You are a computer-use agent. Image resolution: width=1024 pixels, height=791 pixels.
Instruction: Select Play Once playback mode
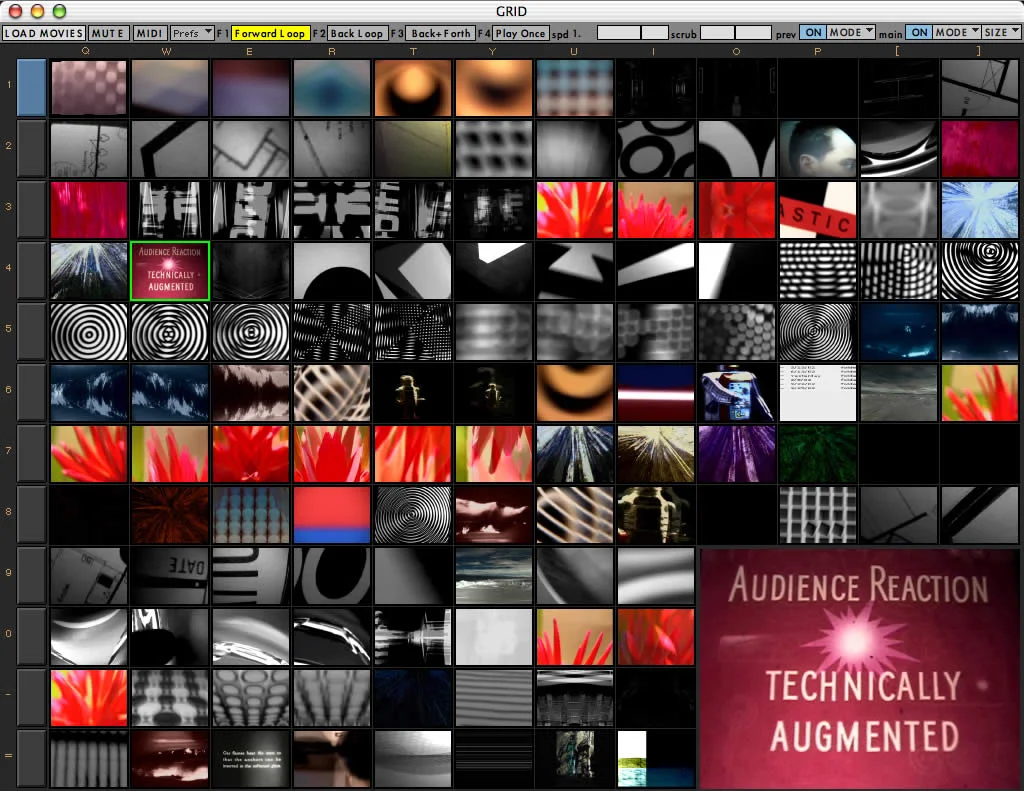coord(520,33)
